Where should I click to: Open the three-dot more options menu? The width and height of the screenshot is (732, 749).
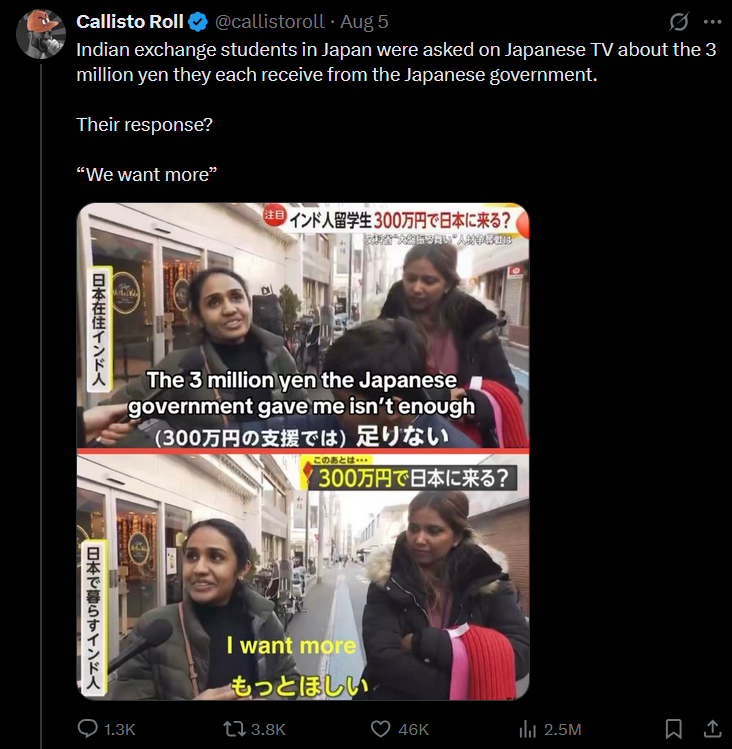tap(712, 22)
